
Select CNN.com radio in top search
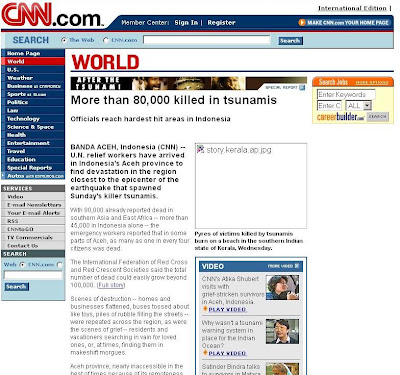click(x=106, y=40)
